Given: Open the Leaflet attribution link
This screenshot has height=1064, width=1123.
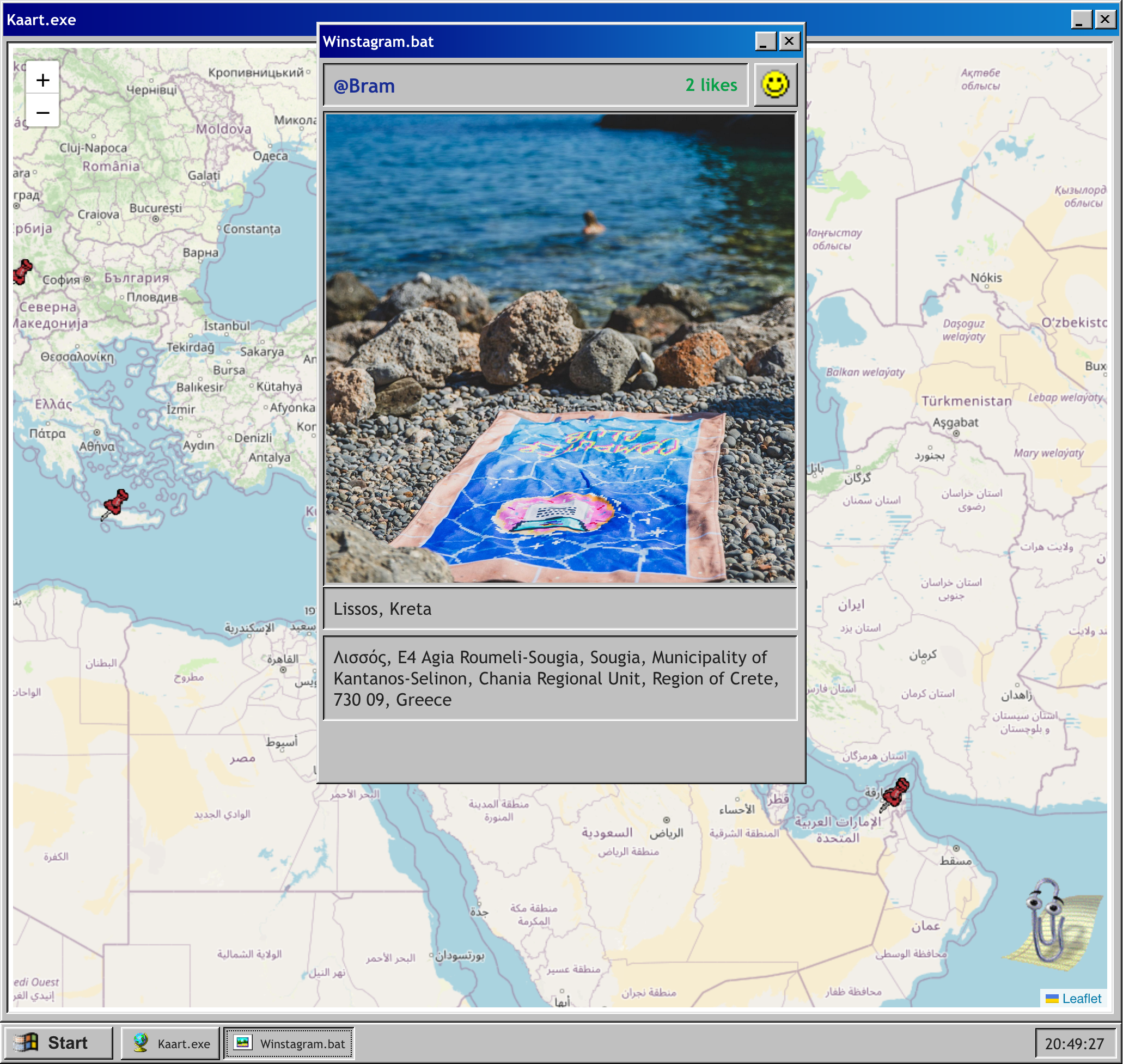Looking at the screenshot, I should coord(1081,998).
